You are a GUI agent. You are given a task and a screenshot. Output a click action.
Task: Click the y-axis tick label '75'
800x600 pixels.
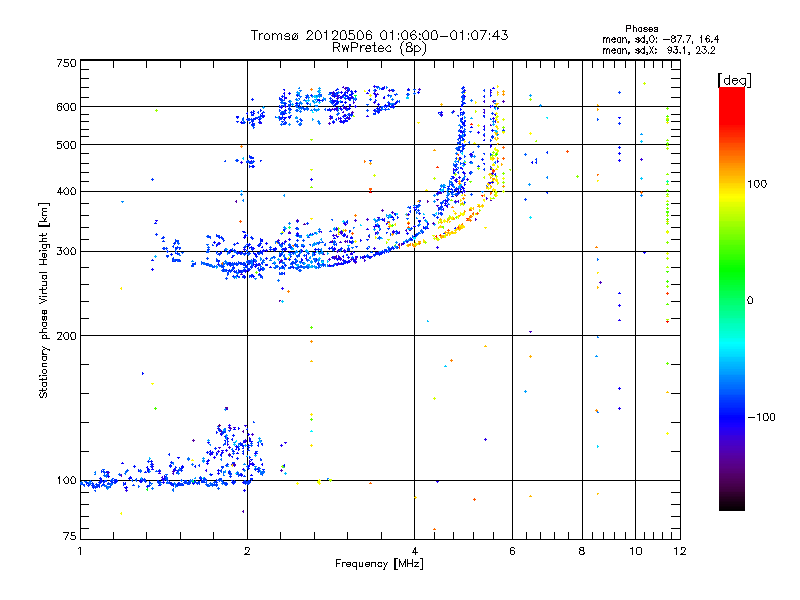tap(70, 536)
